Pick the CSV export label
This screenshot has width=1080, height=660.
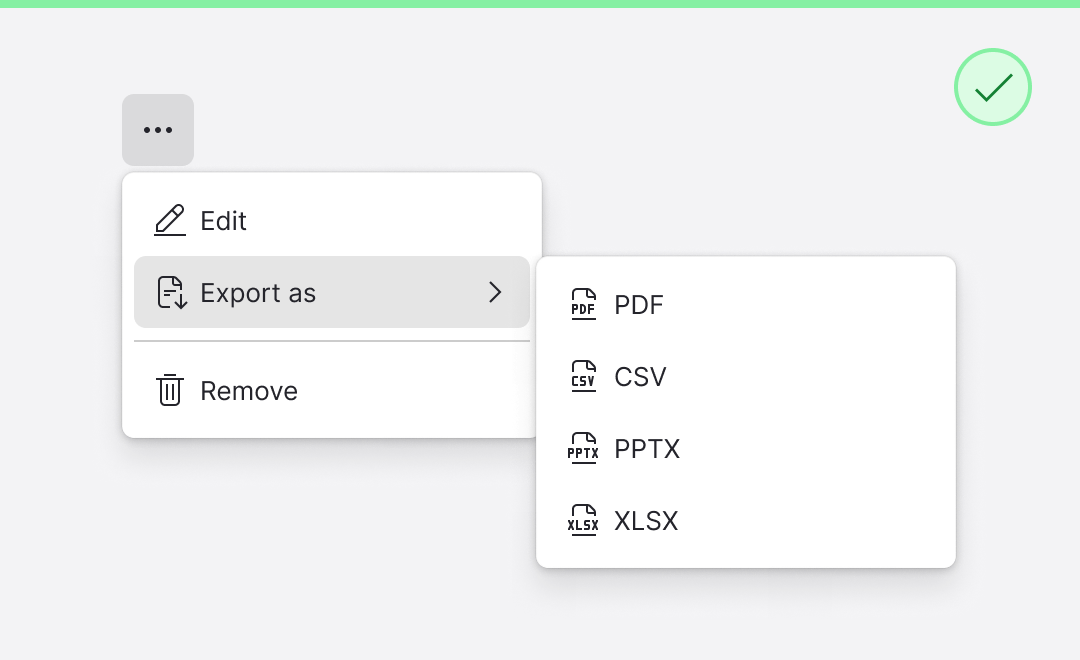point(640,377)
